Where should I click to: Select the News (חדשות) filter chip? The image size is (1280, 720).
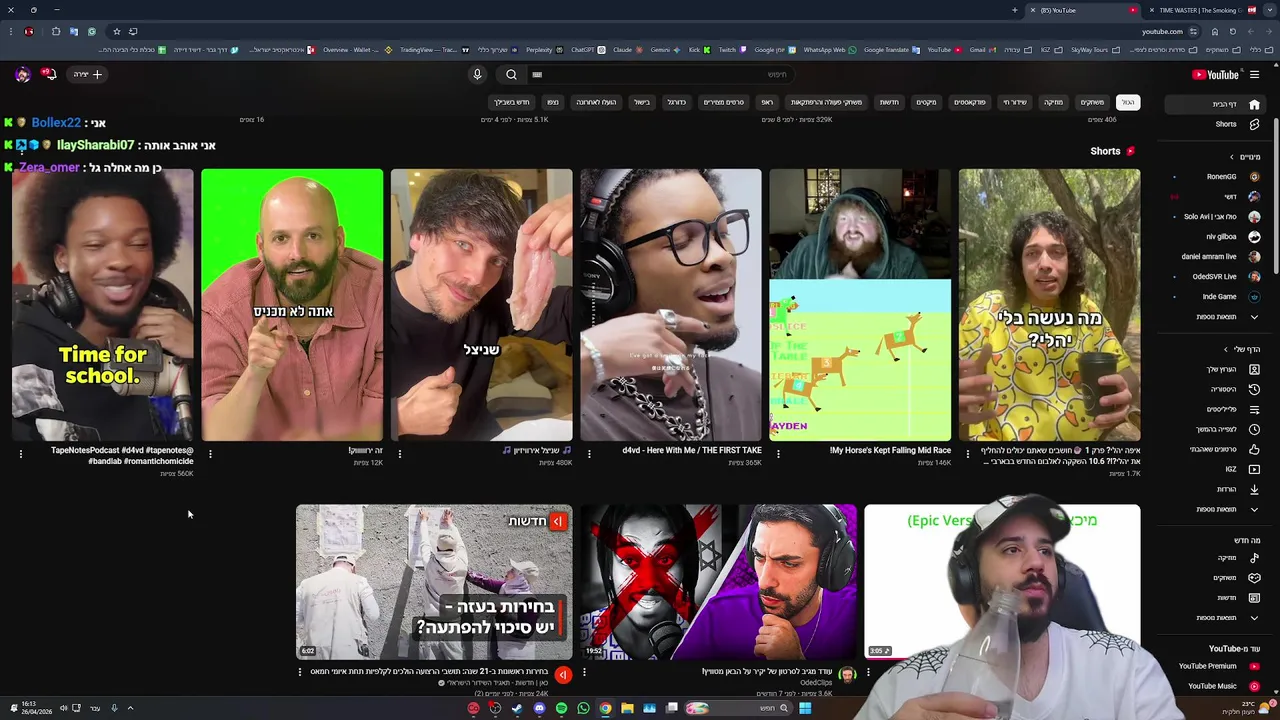(889, 102)
